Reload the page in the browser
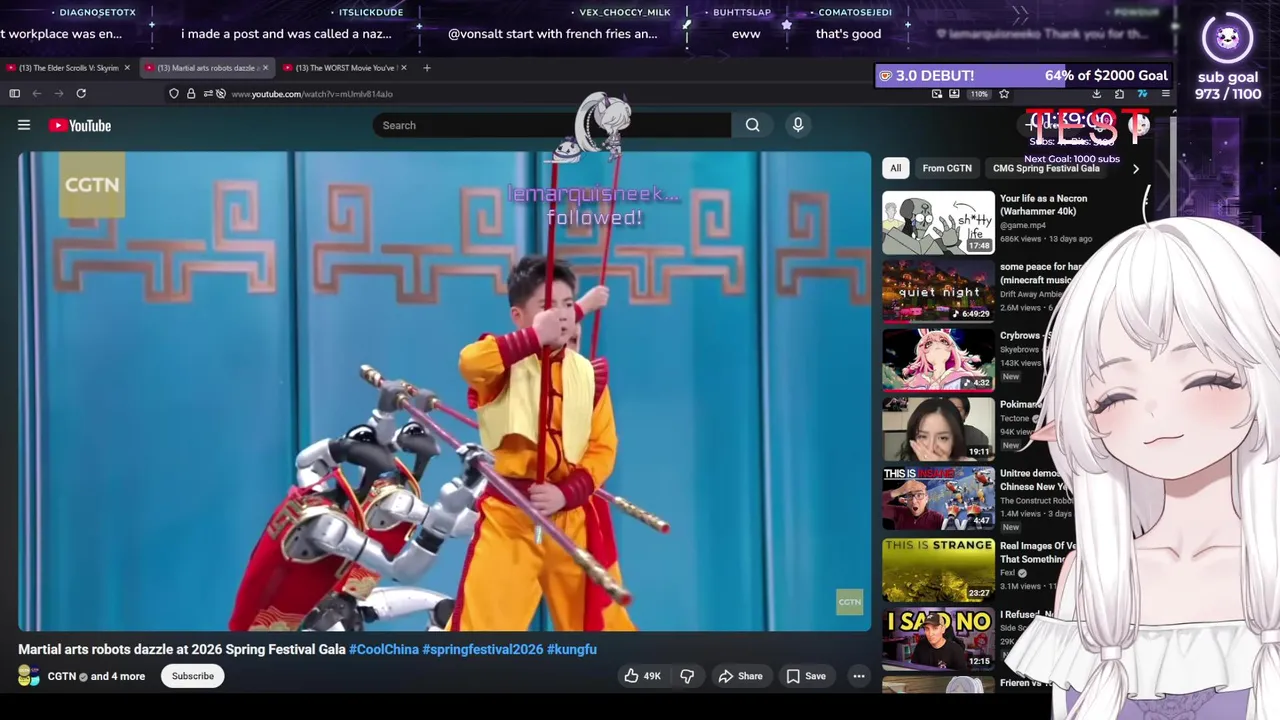This screenshot has height=720, width=1280. tap(81, 93)
